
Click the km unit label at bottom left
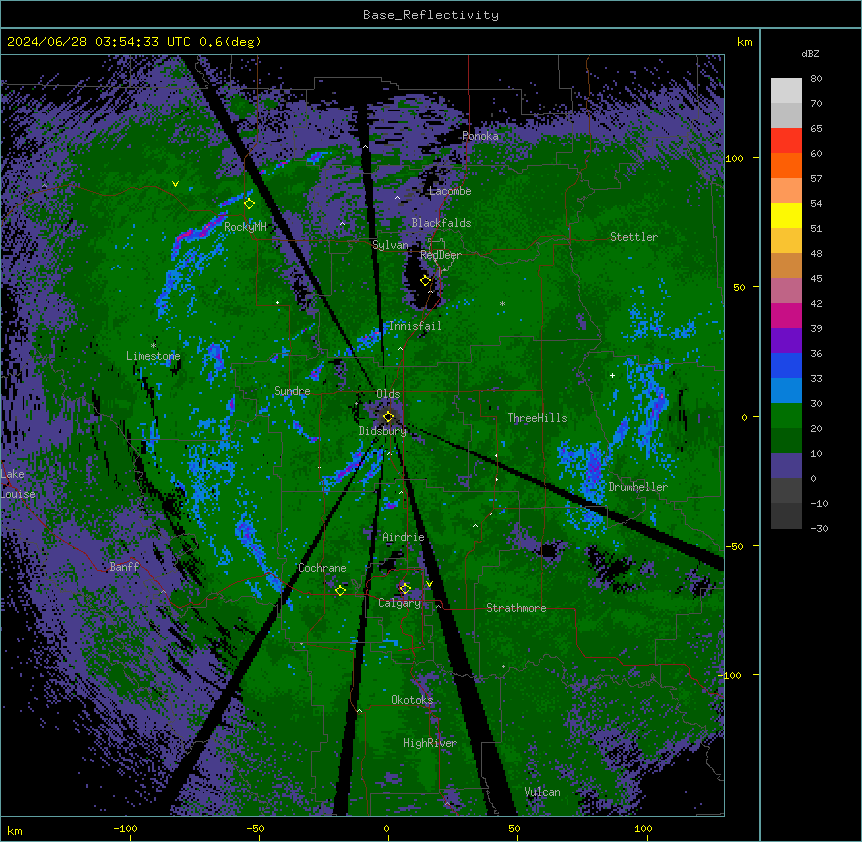point(15,830)
